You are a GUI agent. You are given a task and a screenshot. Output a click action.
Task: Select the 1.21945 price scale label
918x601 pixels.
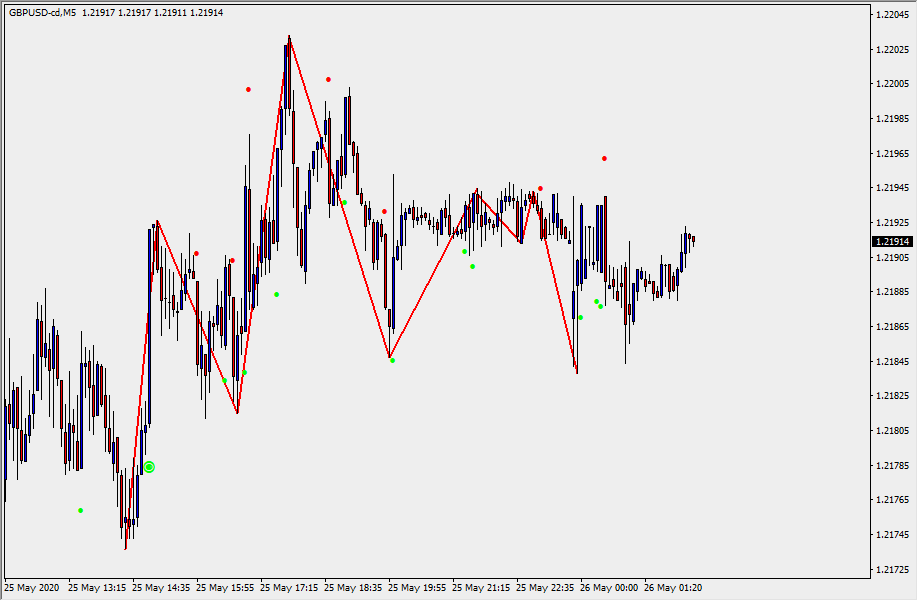click(890, 188)
